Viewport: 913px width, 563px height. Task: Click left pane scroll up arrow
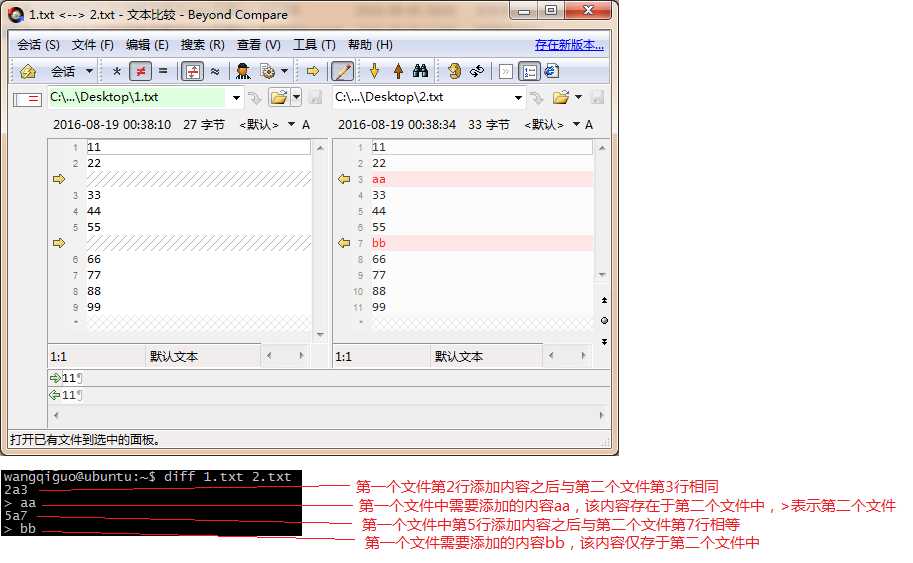pos(320,148)
